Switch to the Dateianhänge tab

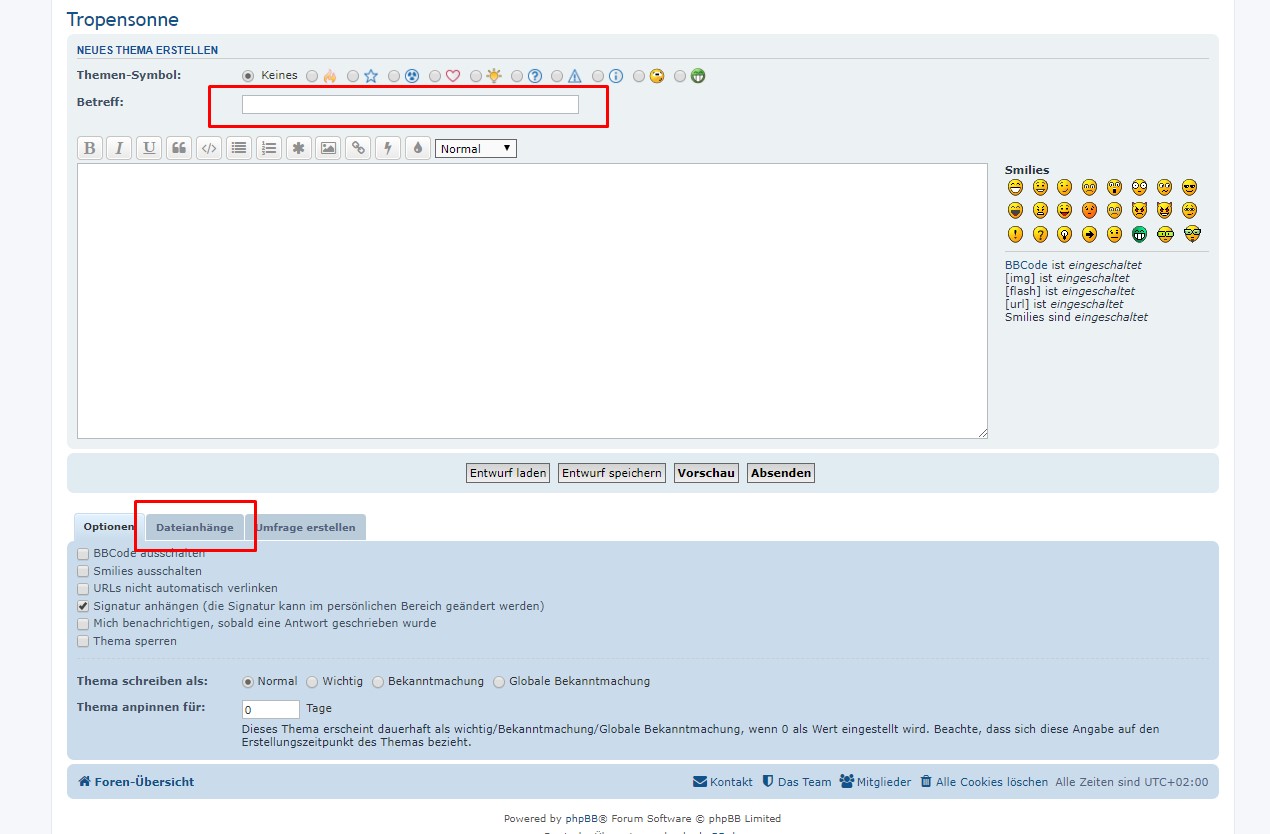(194, 527)
